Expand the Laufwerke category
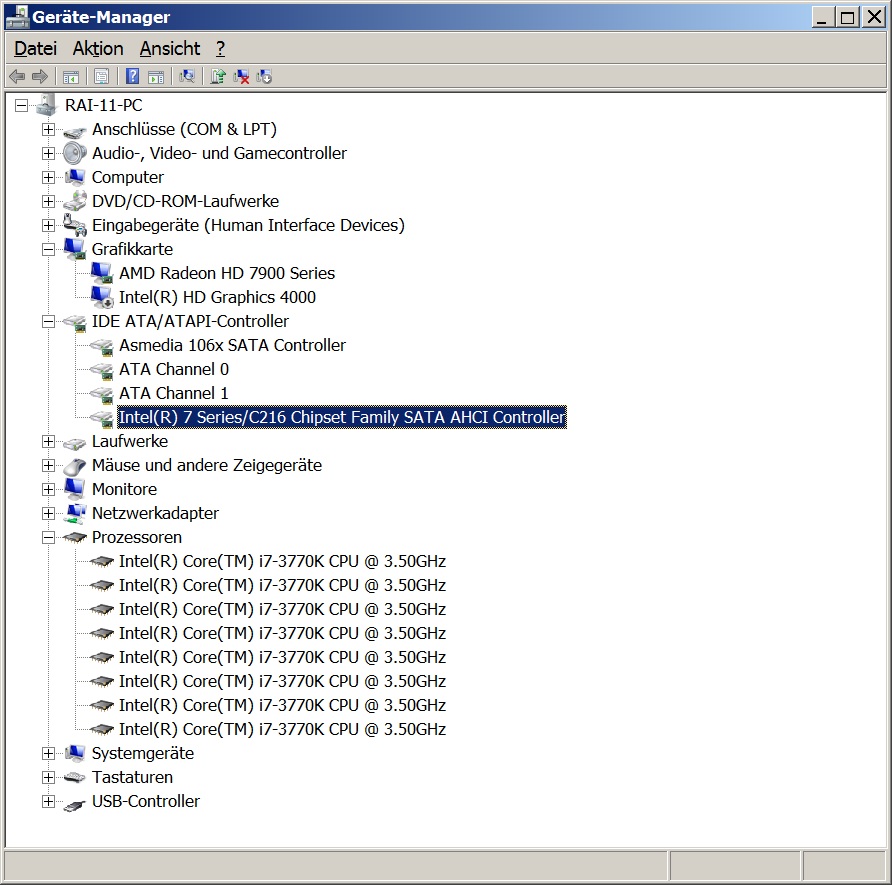The width and height of the screenshot is (892, 885). tap(49, 442)
